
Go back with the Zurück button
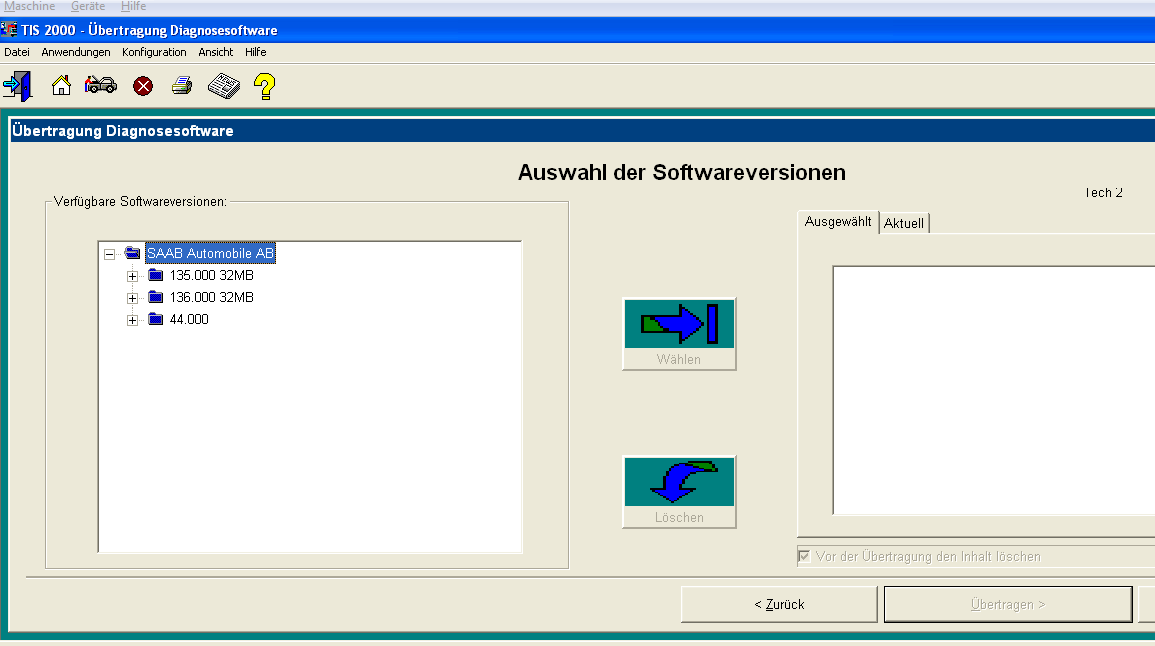(779, 604)
